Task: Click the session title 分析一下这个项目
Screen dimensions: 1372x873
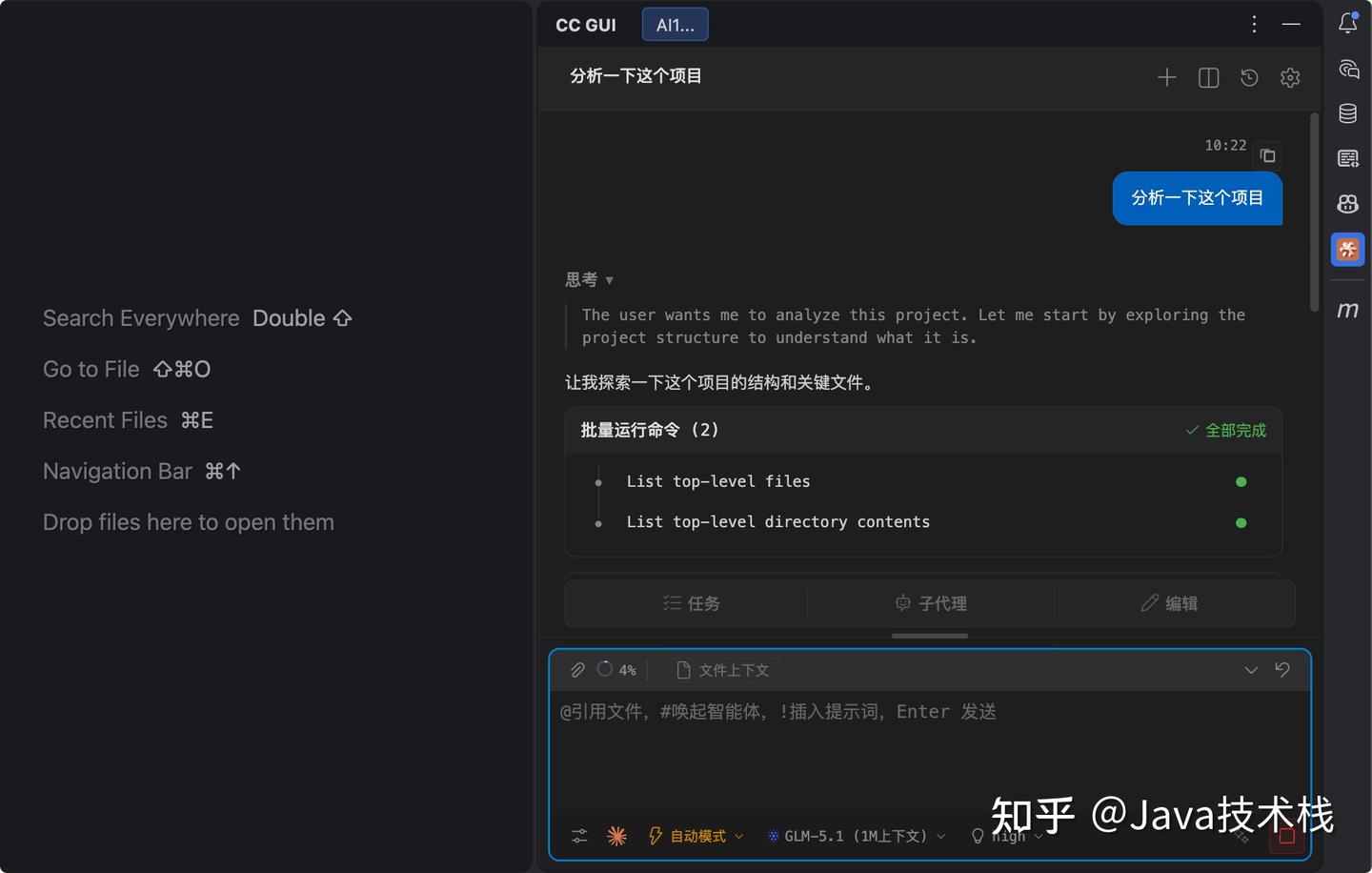Action: tap(636, 76)
